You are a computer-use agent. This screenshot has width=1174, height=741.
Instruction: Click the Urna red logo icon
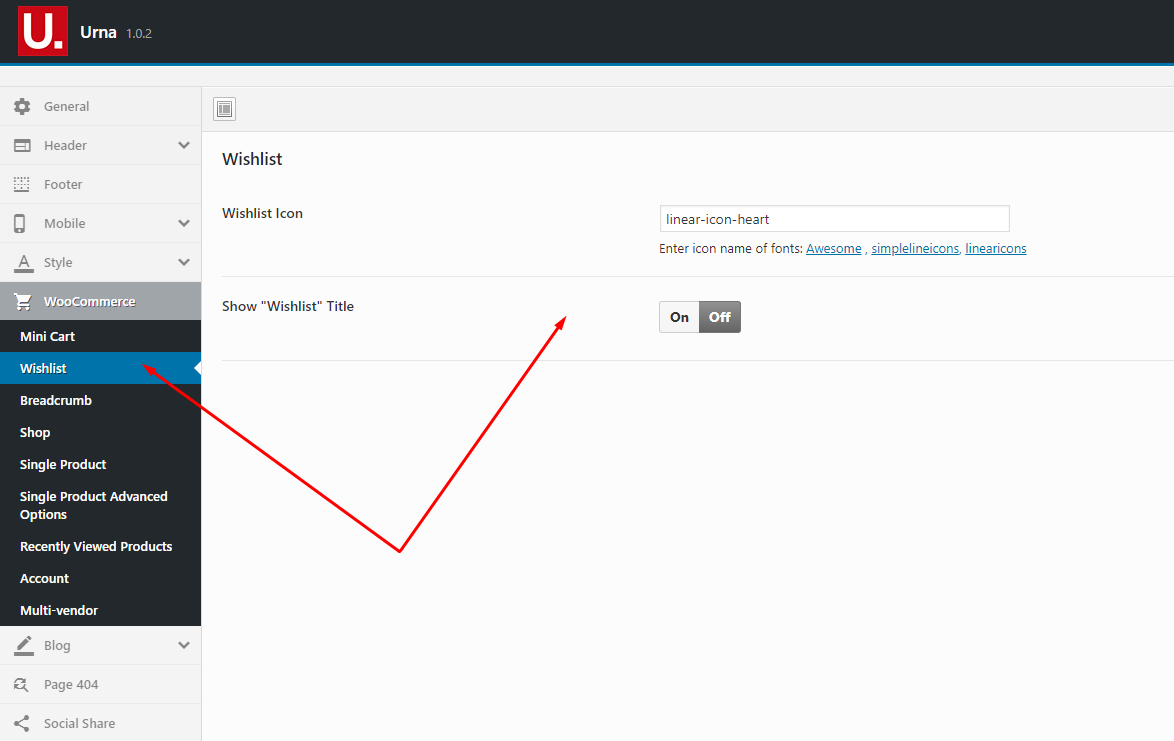coord(43,31)
